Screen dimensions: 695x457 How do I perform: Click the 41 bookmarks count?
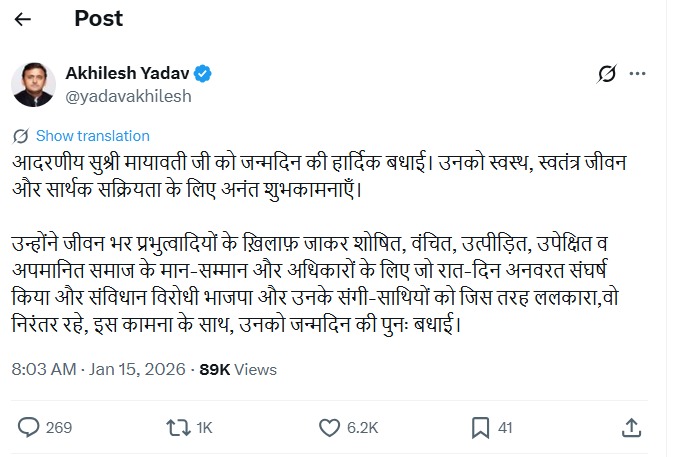click(x=505, y=428)
